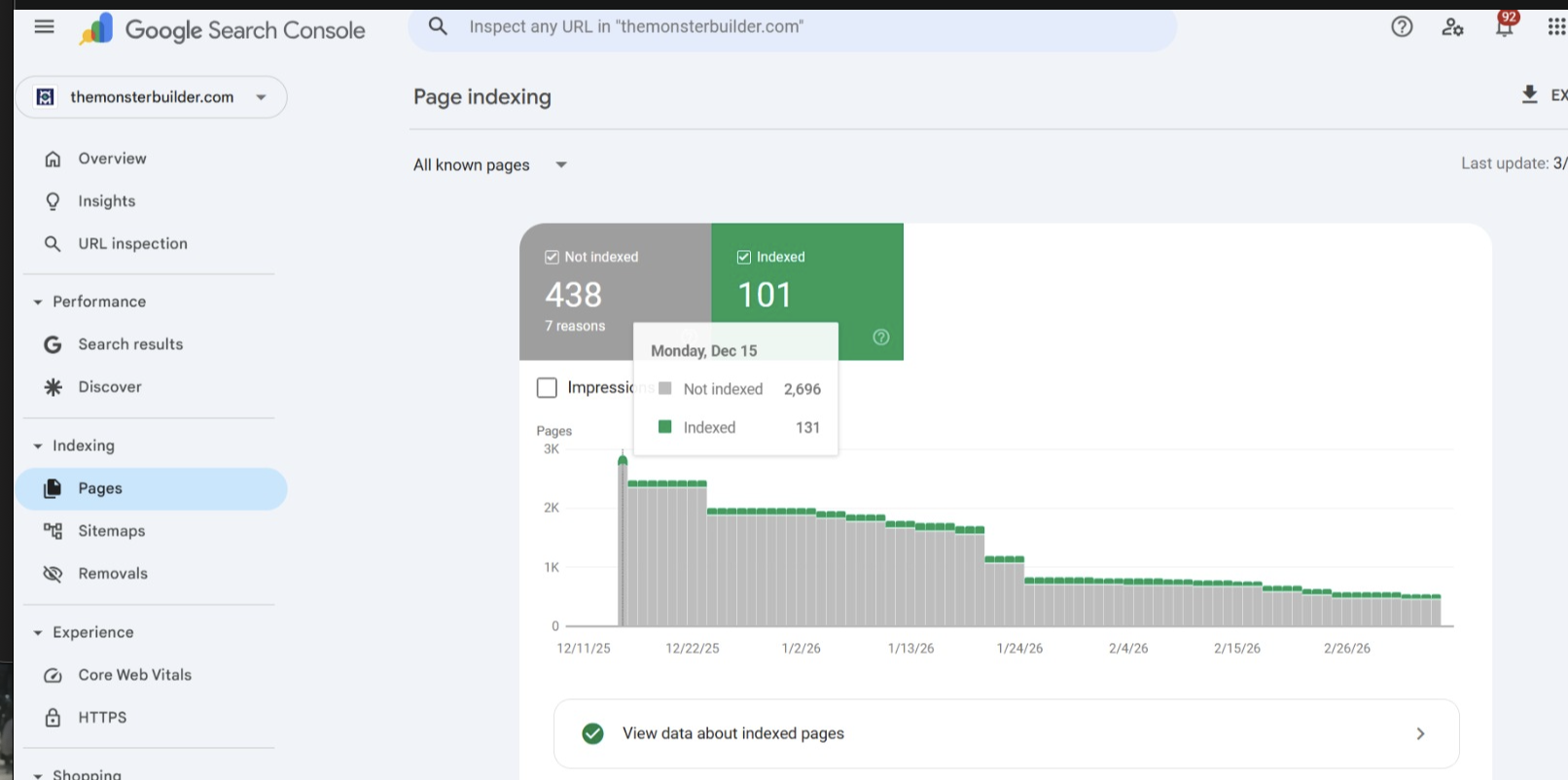Click the Indexed card help icon

[x=881, y=337]
